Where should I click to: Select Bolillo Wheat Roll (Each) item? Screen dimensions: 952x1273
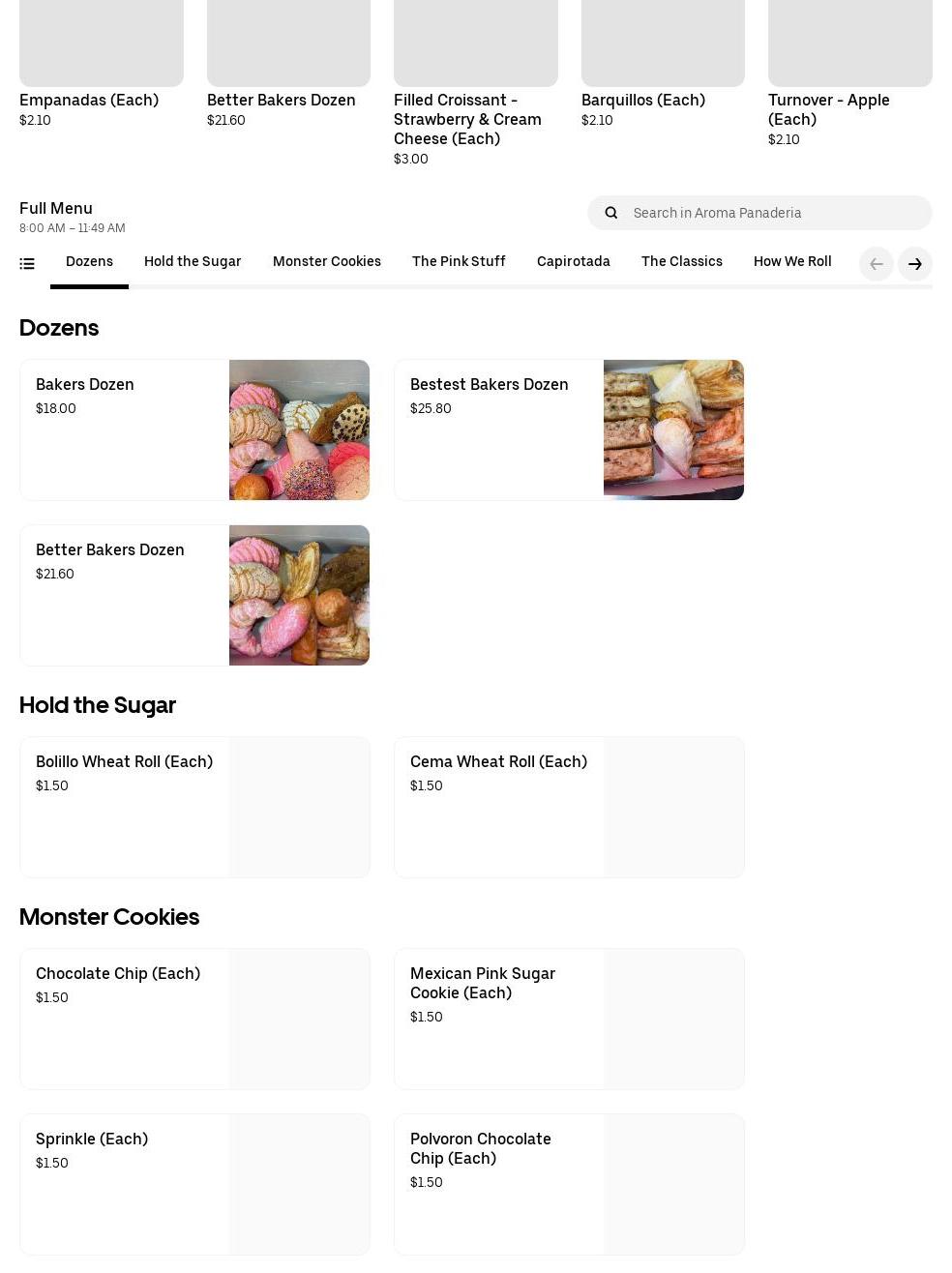[194, 808]
